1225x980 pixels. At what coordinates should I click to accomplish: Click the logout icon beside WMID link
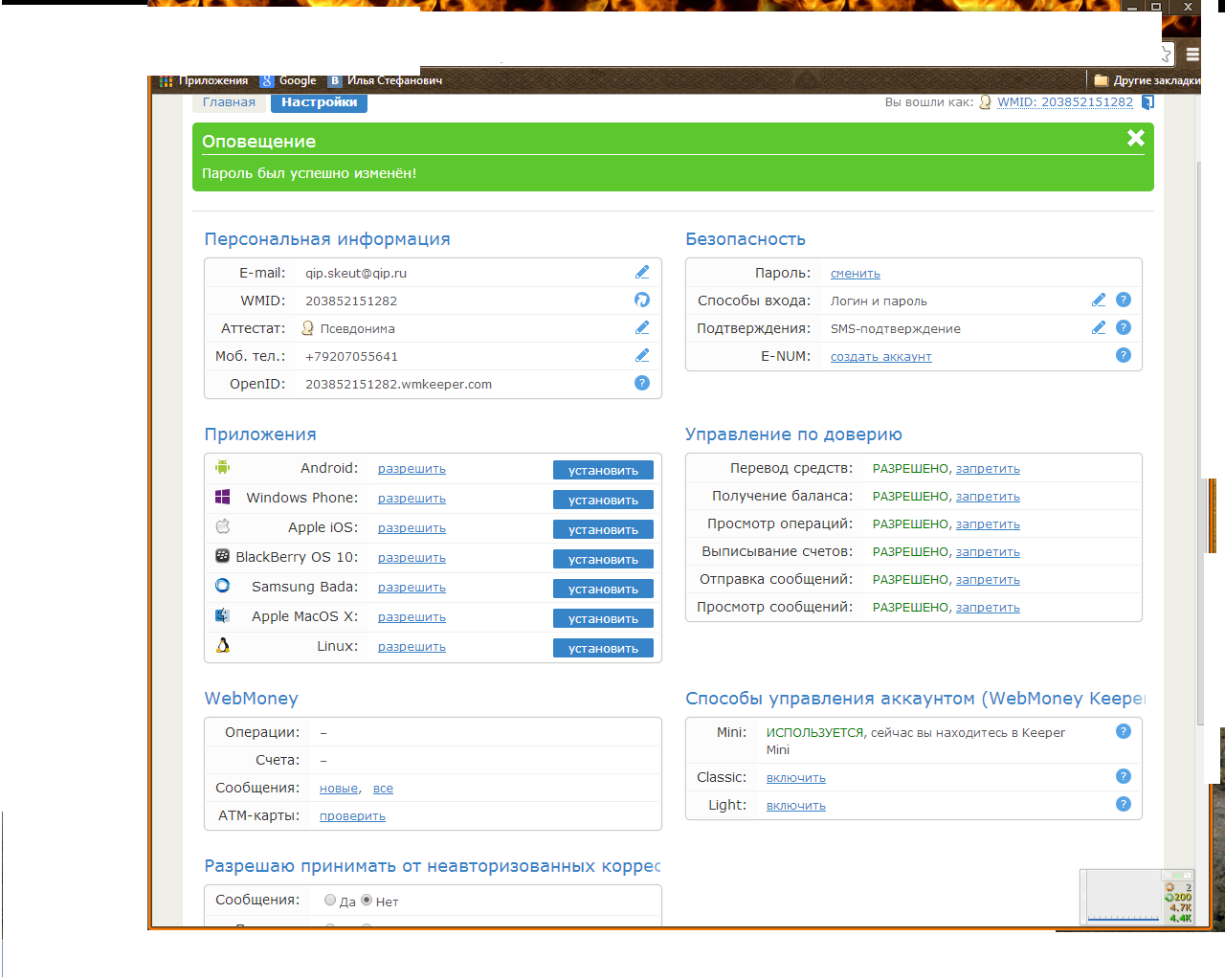[1147, 102]
